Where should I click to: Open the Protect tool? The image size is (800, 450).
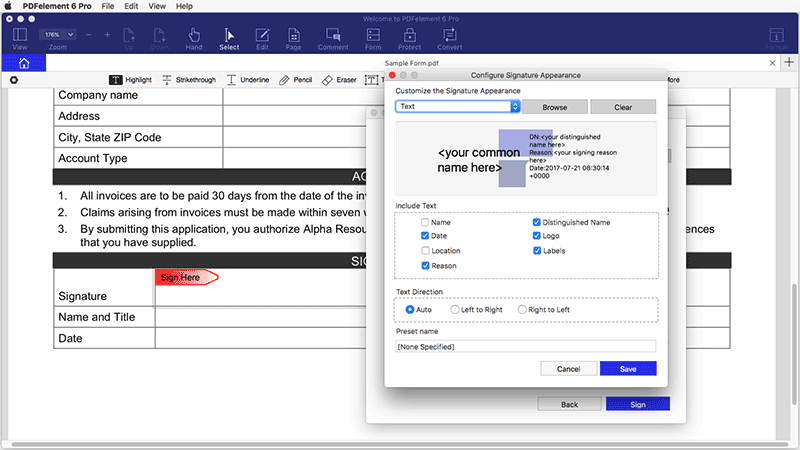tap(410, 39)
